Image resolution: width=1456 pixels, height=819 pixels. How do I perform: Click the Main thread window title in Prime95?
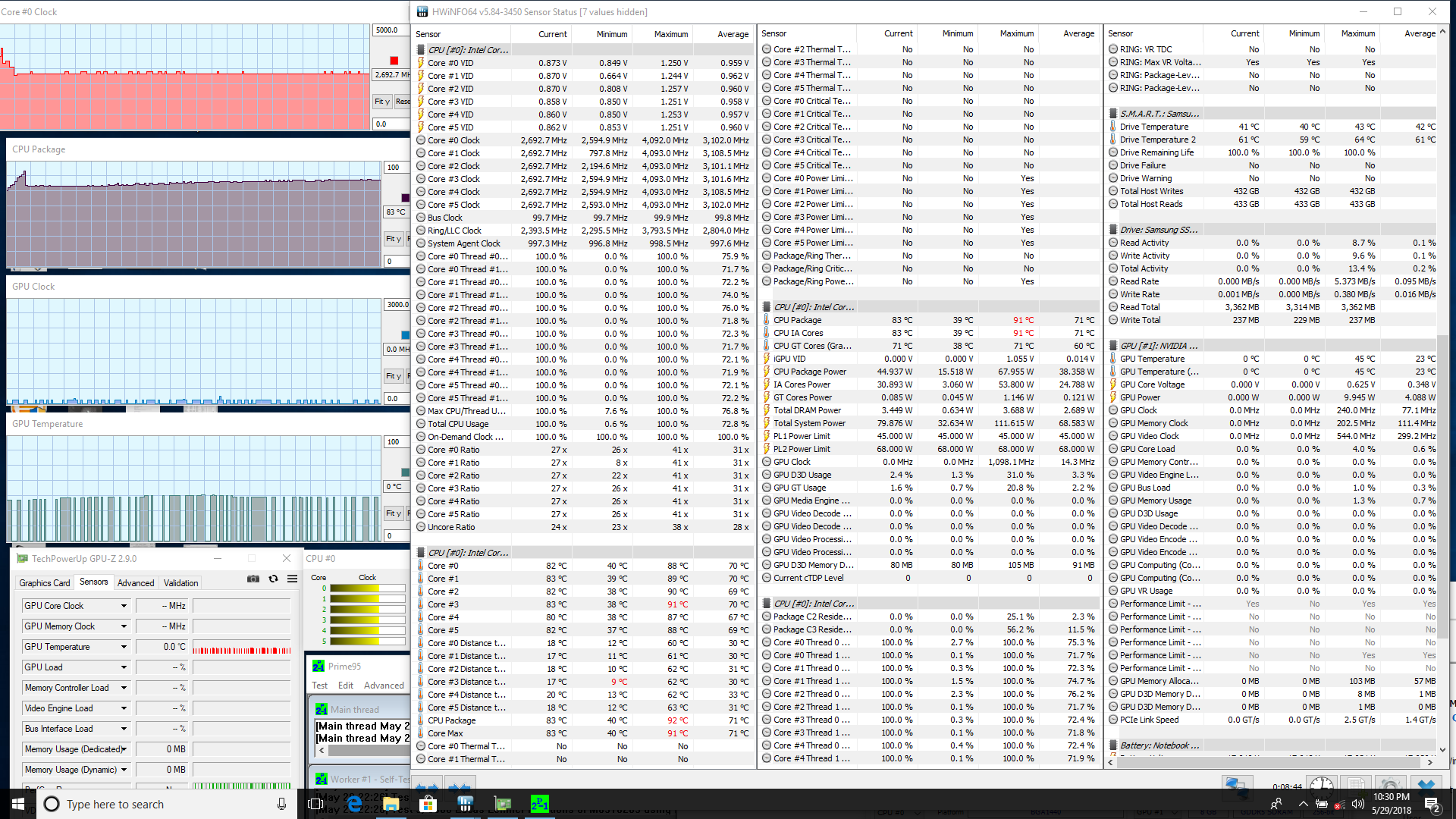coord(354,710)
